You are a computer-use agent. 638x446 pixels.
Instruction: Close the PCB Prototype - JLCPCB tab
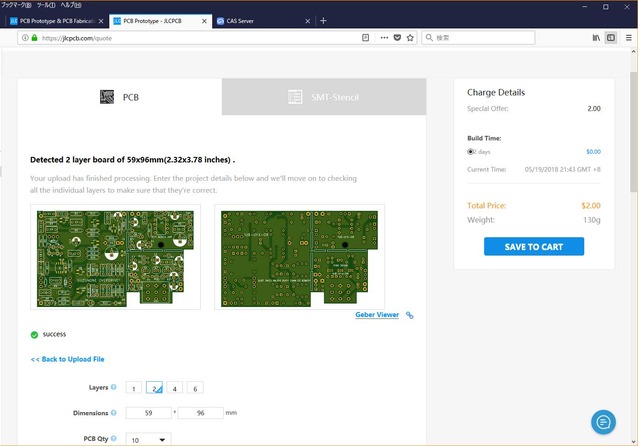(204, 21)
